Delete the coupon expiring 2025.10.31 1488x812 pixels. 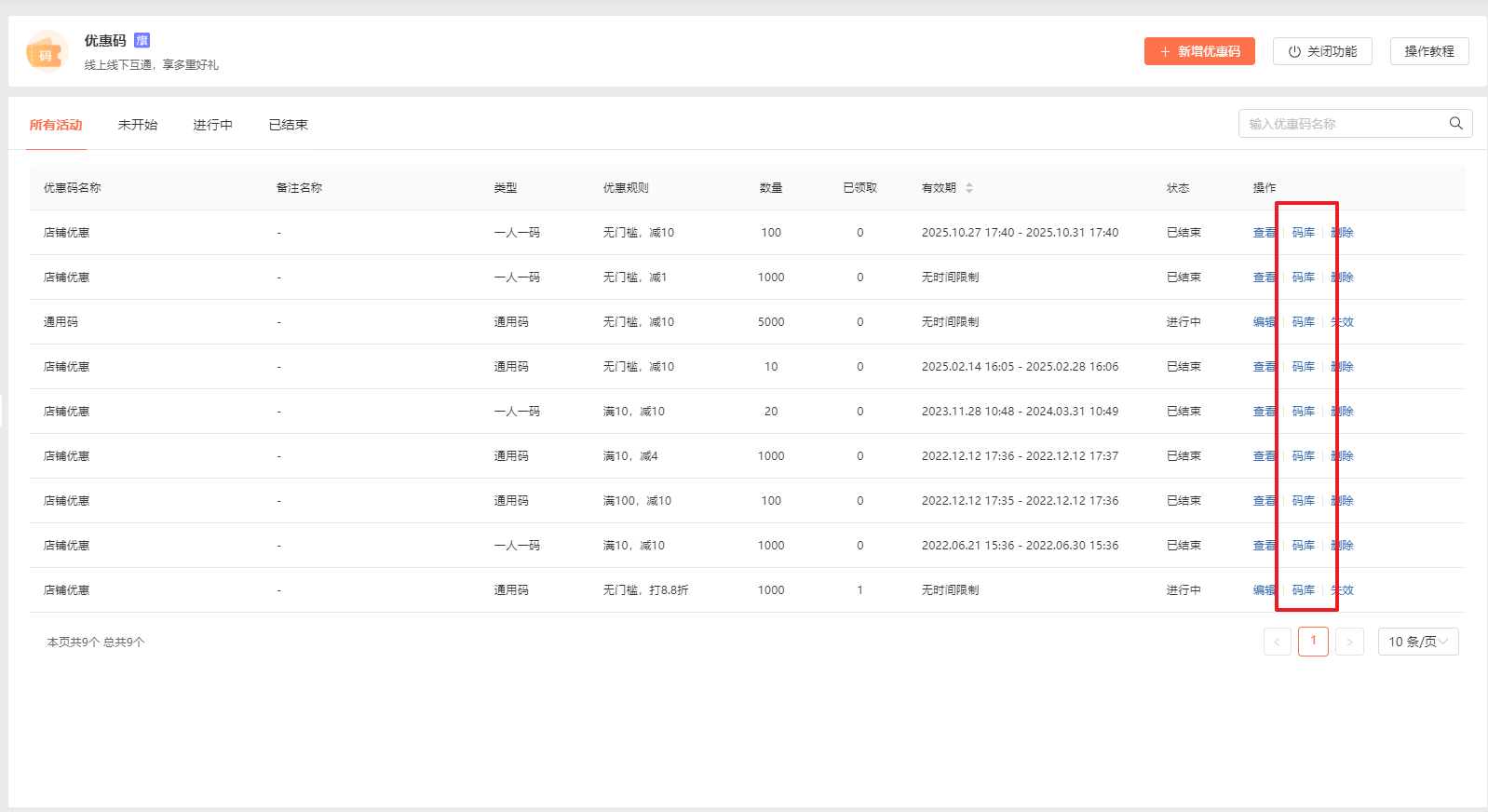pyautogui.click(x=1342, y=233)
